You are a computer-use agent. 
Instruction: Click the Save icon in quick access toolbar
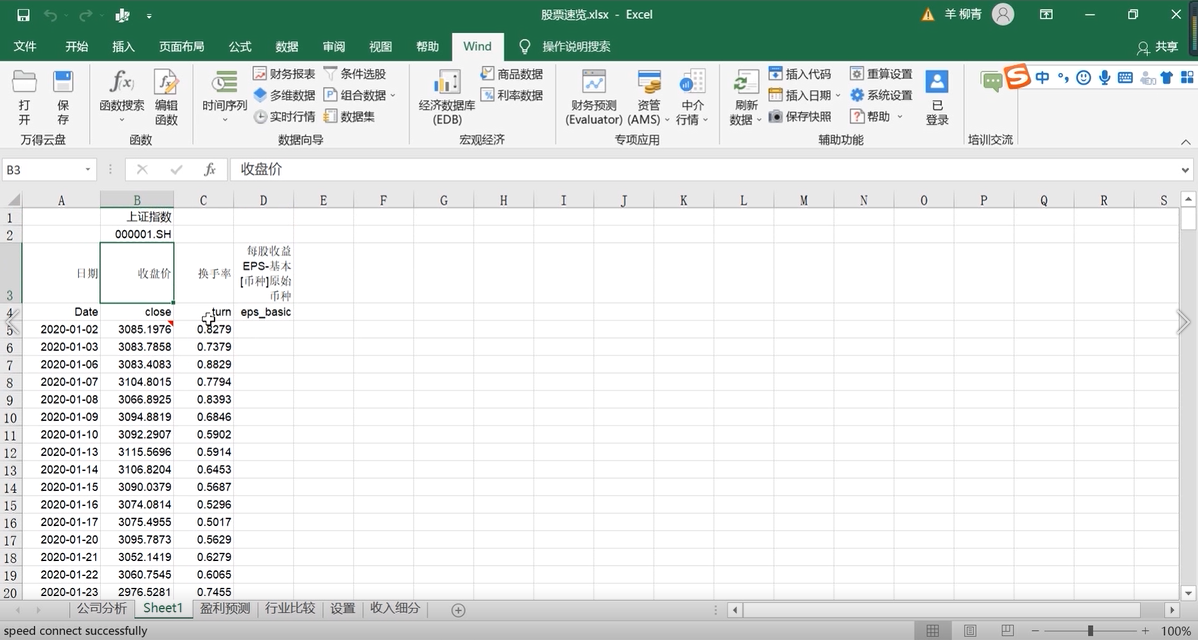click(x=23, y=15)
